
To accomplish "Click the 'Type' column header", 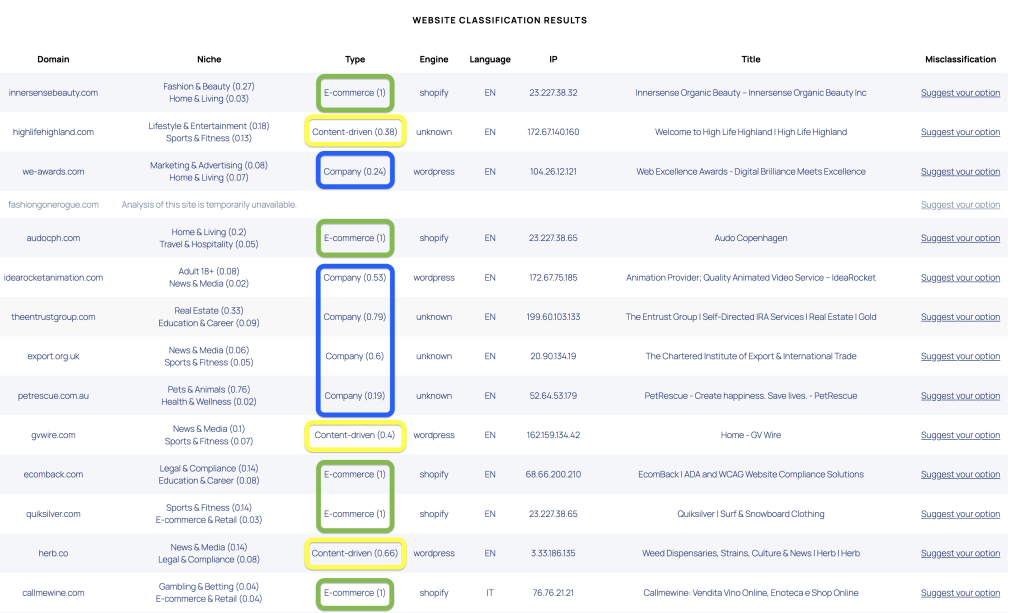I will [x=355, y=59].
